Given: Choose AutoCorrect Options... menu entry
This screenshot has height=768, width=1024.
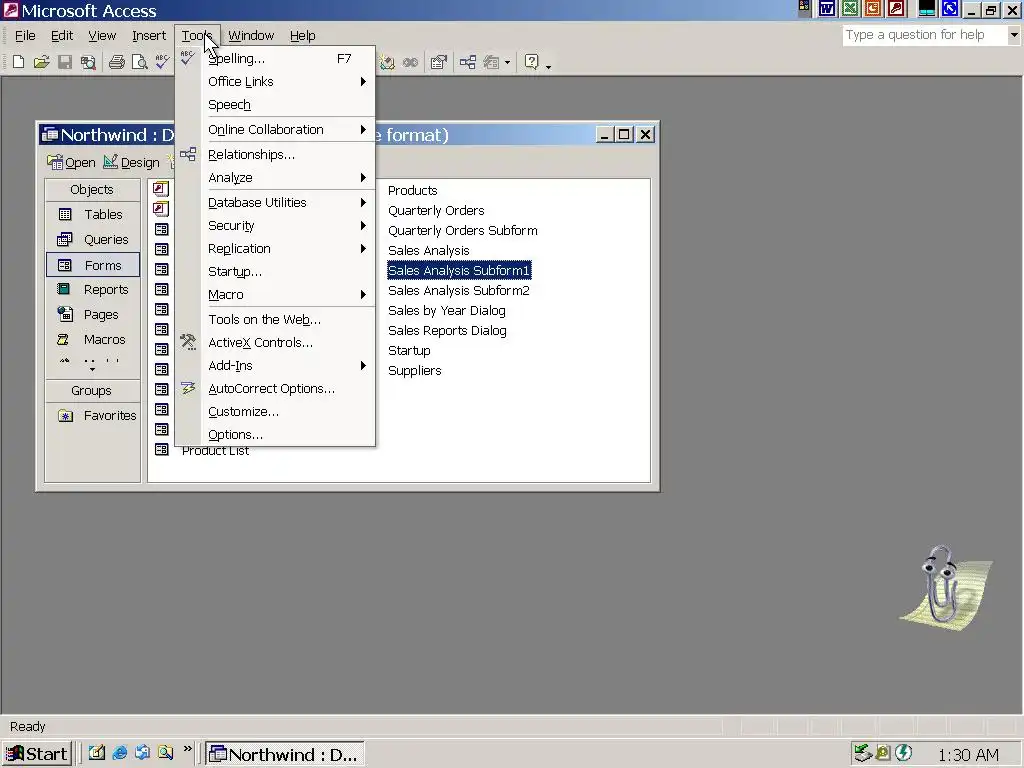Looking at the screenshot, I should [275, 389].
